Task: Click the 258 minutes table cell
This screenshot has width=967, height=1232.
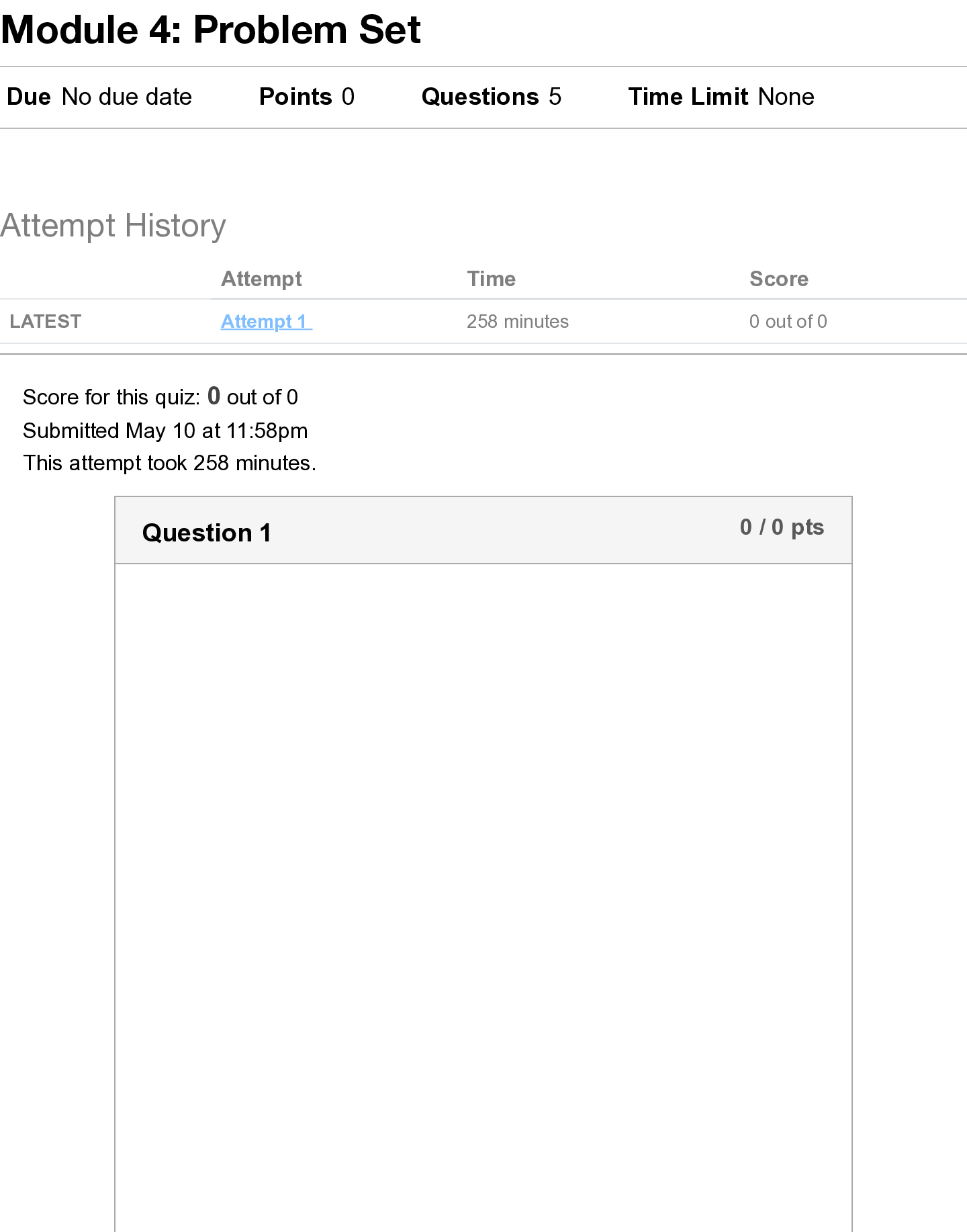Action: point(517,322)
